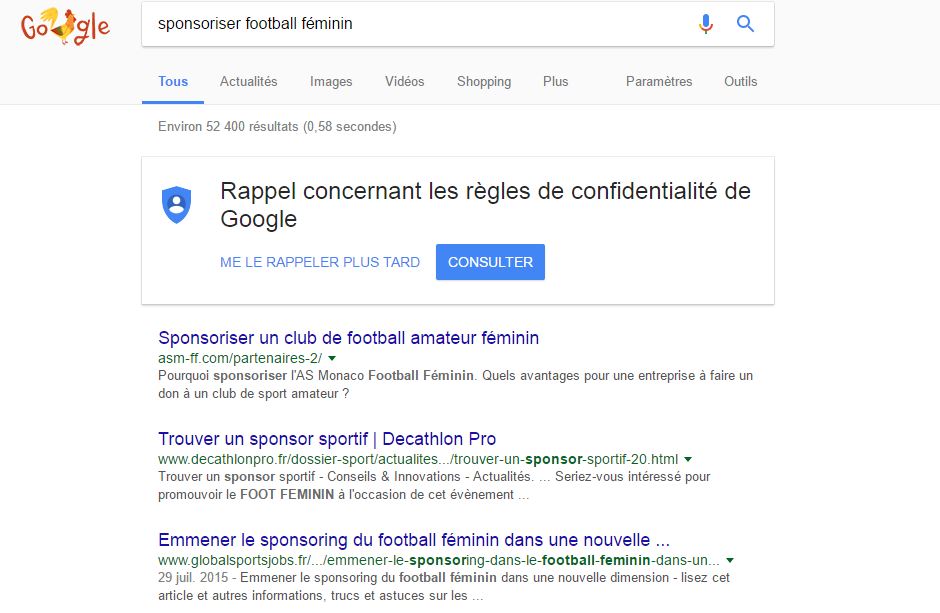Expand the globalsportsjobs.fr result dropdown arrow
940x613 pixels.
point(730,561)
